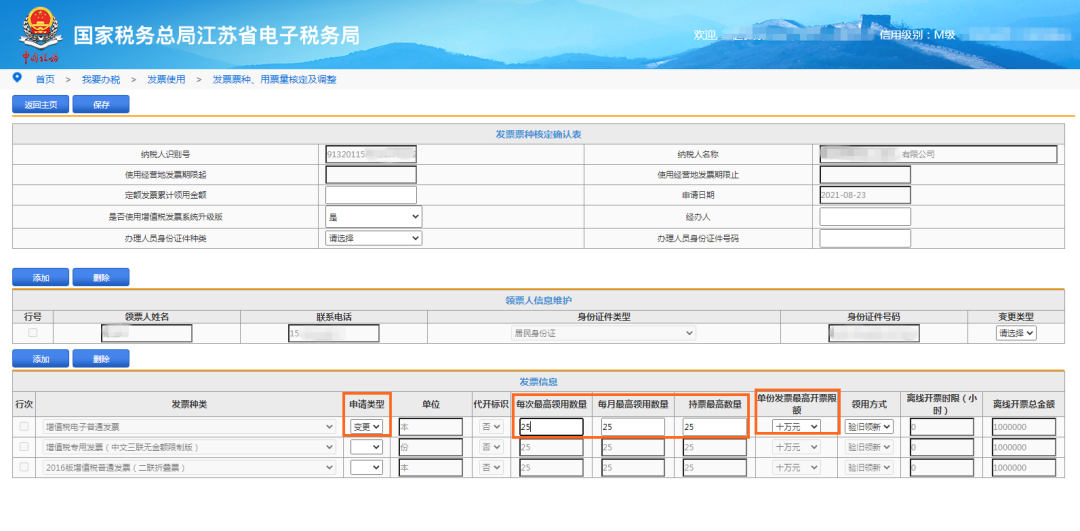Click 每月最高领用数量 field in 增值税专用发票 row
Viewport: 1080px width, 531px height.
[633, 447]
